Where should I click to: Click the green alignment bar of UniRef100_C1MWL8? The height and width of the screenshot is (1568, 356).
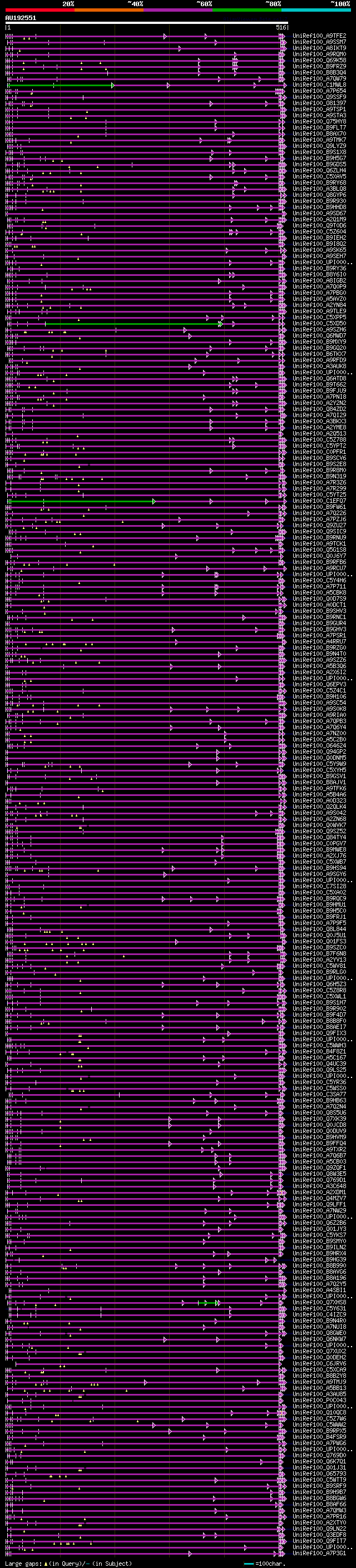tap(61, 85)
